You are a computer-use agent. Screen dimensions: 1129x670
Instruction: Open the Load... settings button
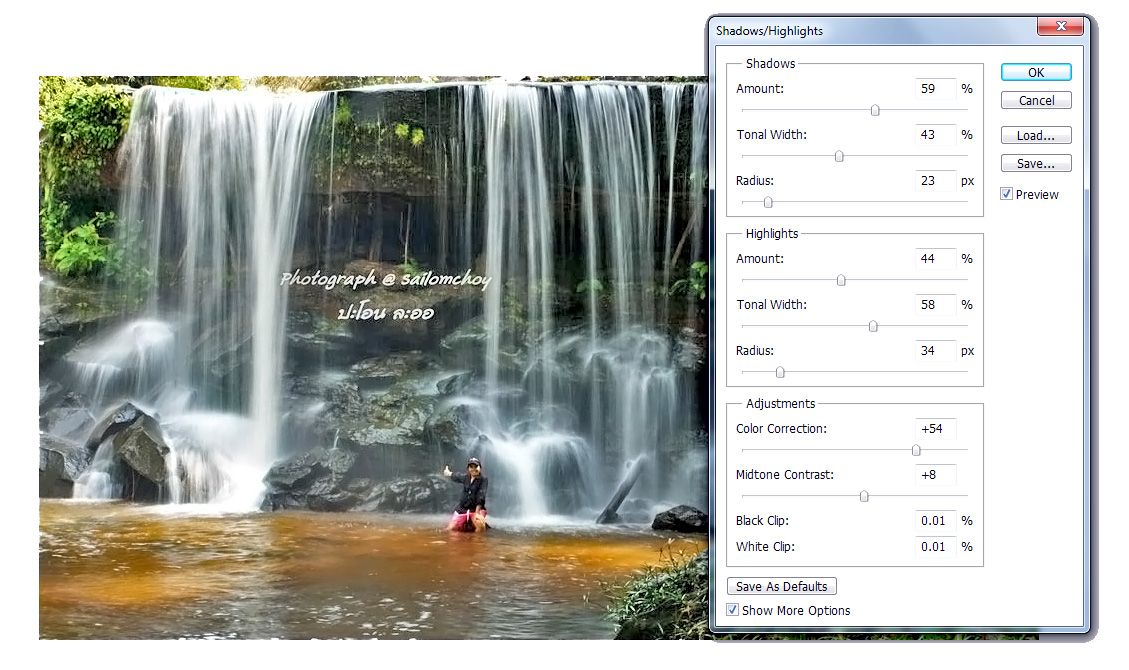1036,135
